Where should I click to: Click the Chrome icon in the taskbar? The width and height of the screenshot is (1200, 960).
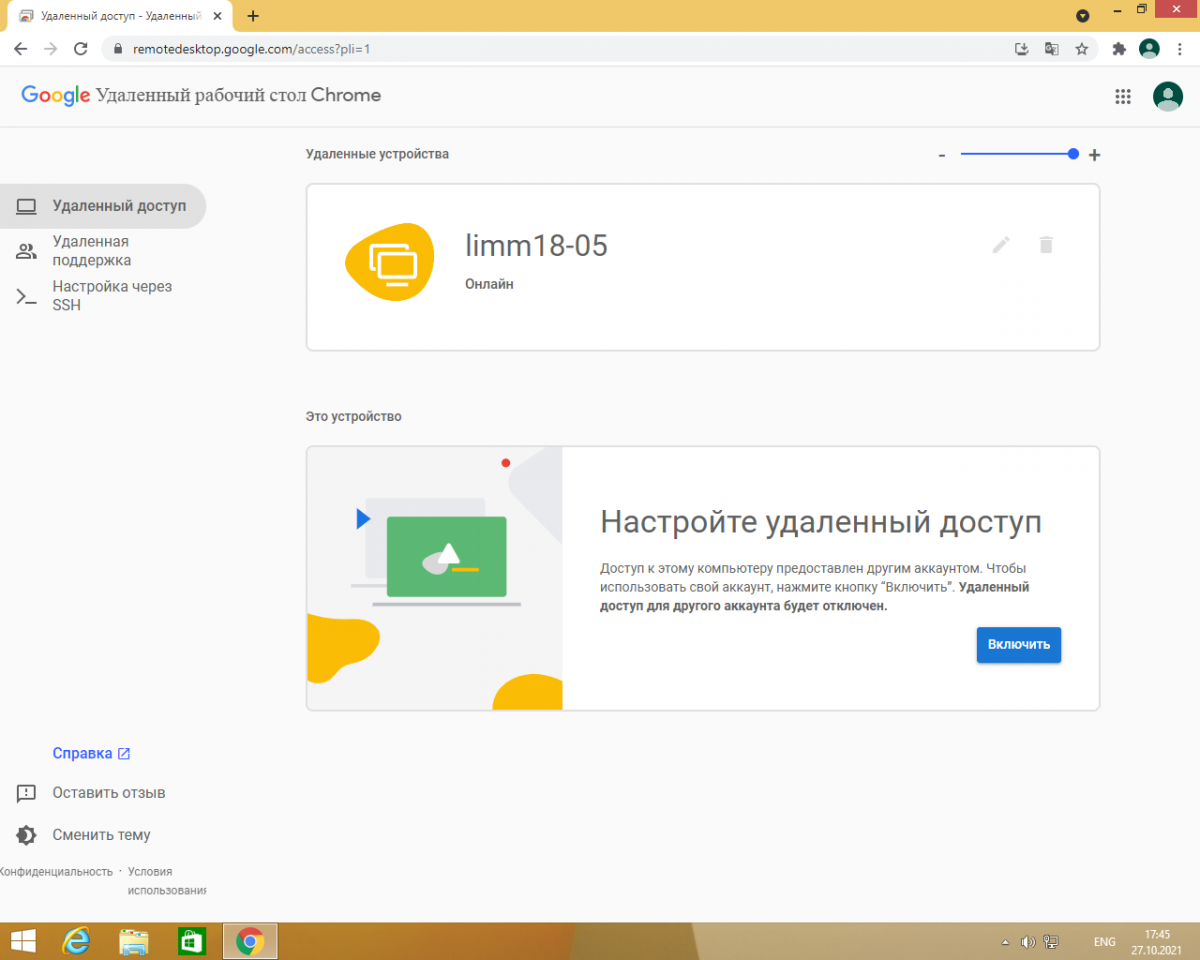(250, 941)
